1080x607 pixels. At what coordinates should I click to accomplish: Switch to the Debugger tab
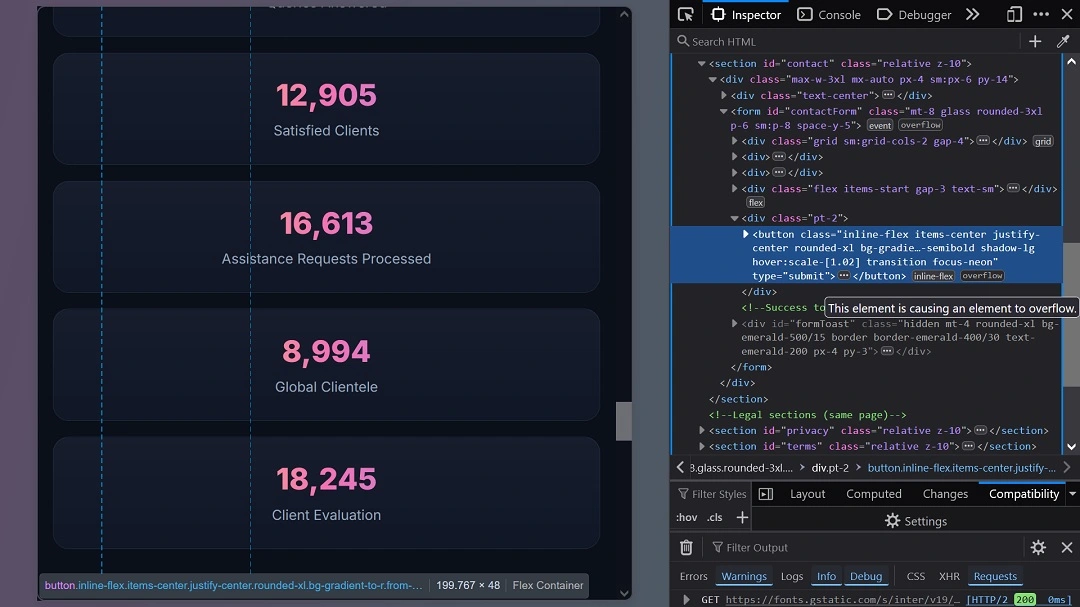[914, 14]
